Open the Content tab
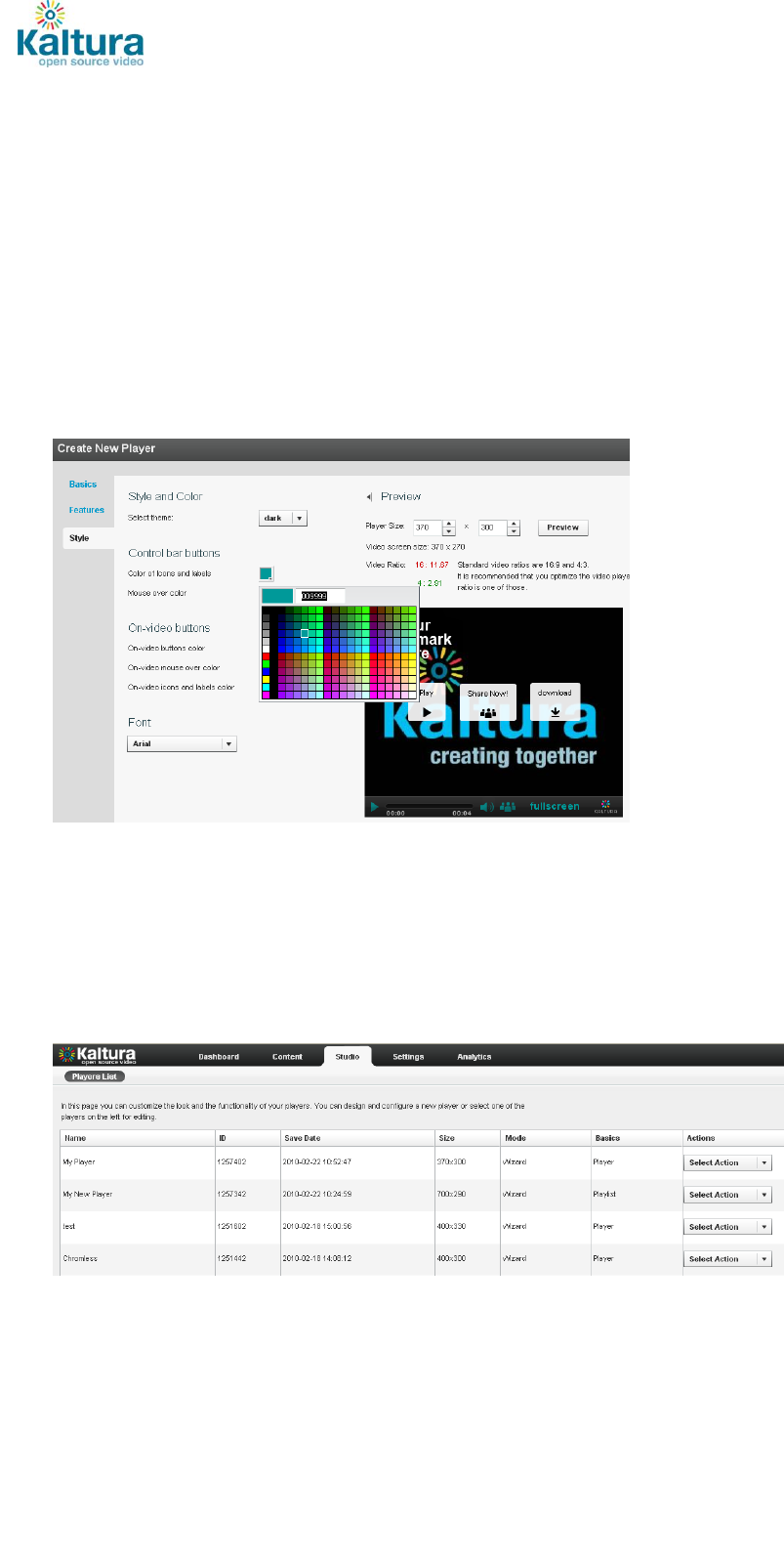The height and width of the screenshot is (1561, 784). [x=287, y=1057]
